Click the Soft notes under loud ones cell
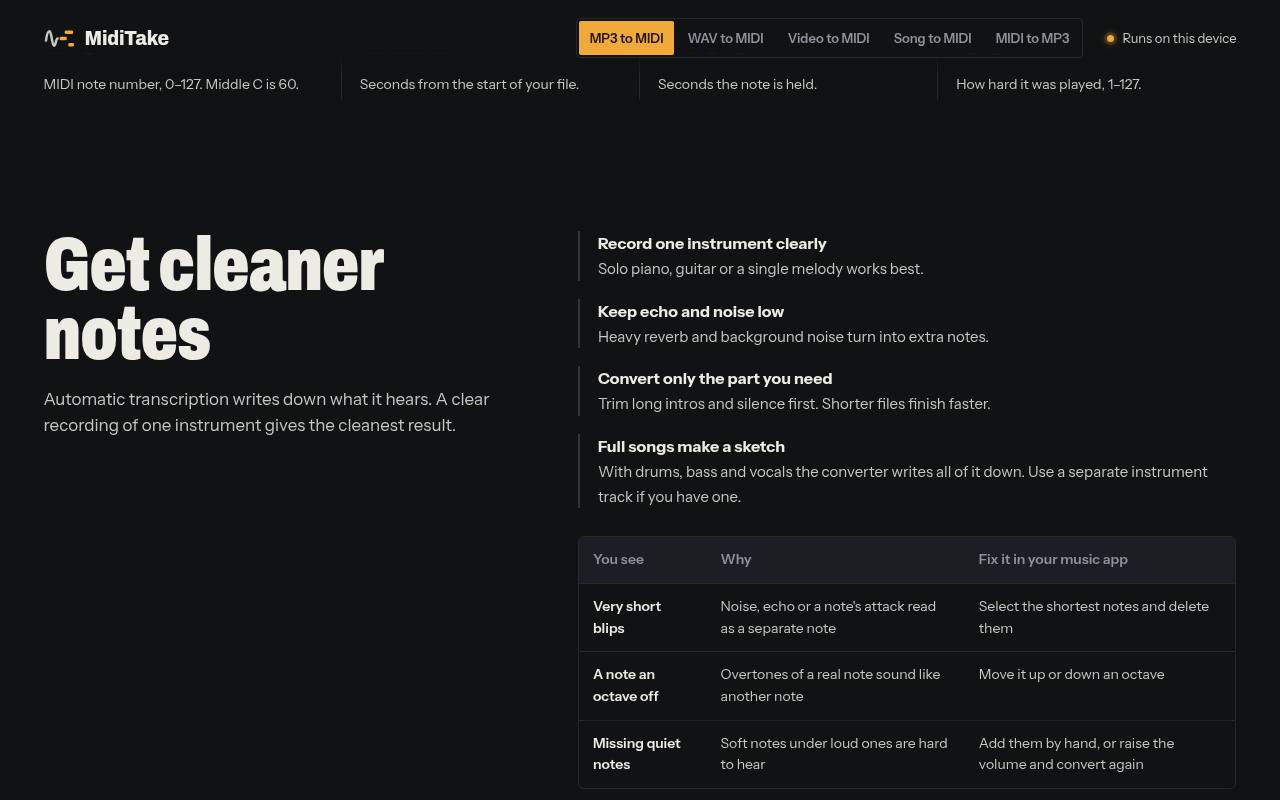Viewport: 1280px width, 800px height. [834, 754]
